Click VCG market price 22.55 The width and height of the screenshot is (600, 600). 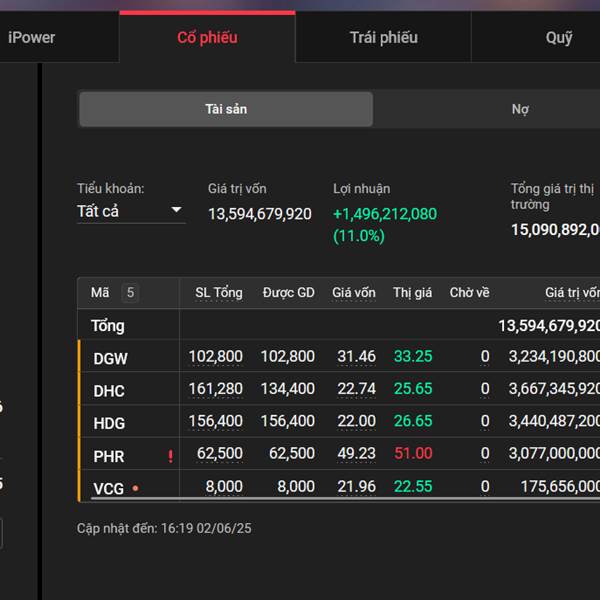(413, 486)
